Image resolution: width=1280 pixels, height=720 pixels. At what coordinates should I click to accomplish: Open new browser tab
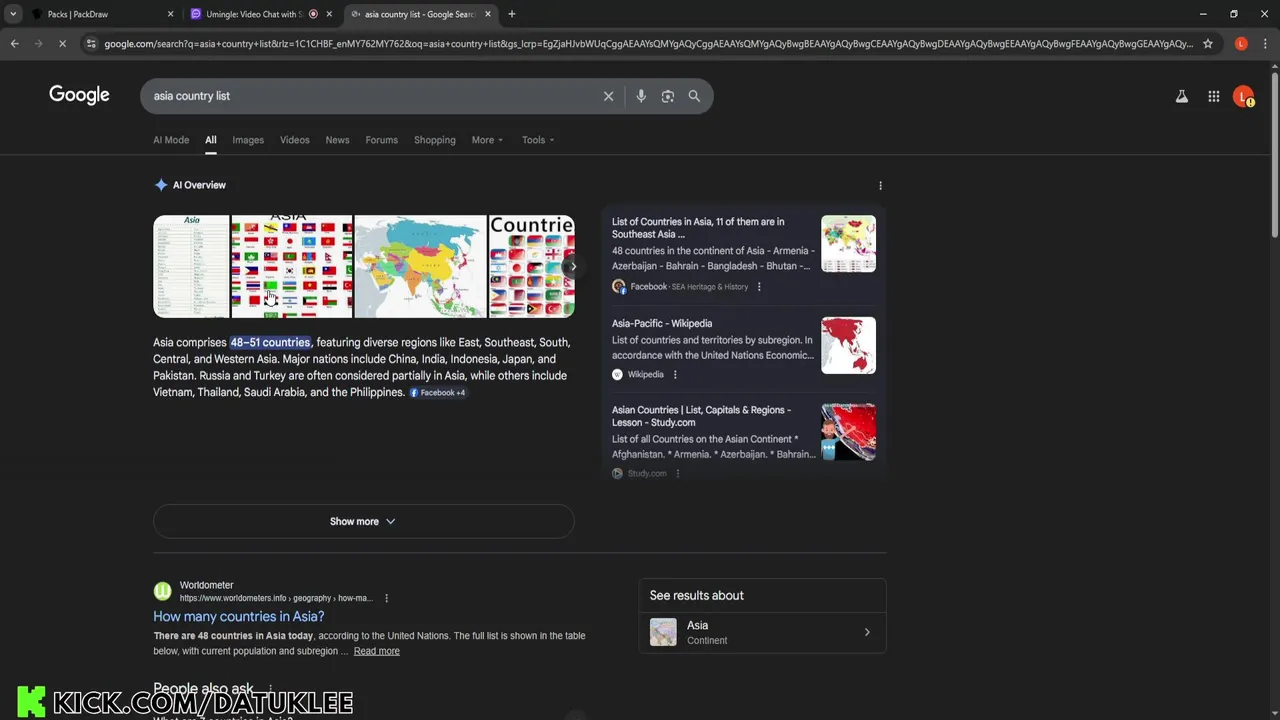(x=511, y=14)
